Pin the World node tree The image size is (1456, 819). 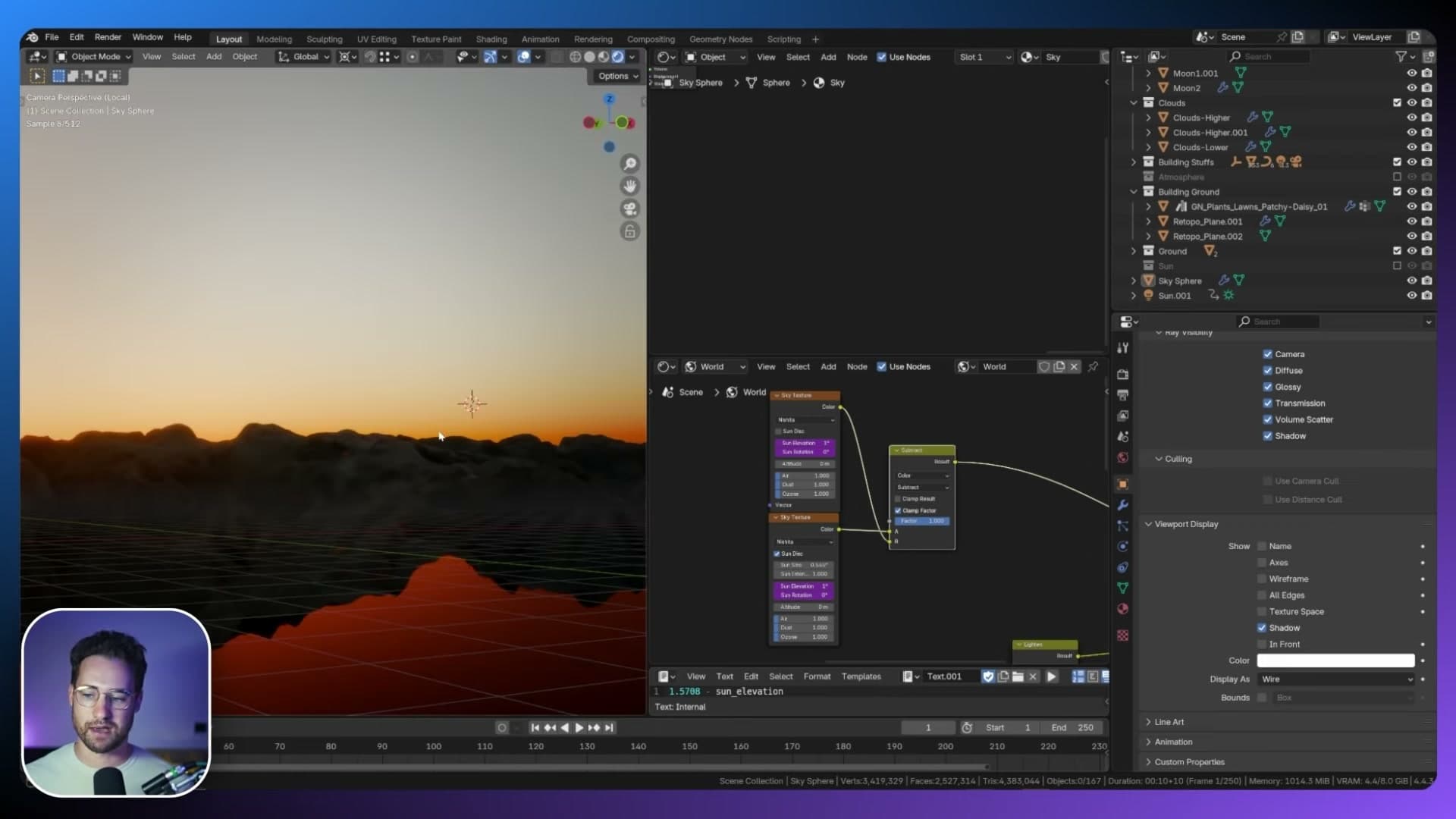[1093, 367]
